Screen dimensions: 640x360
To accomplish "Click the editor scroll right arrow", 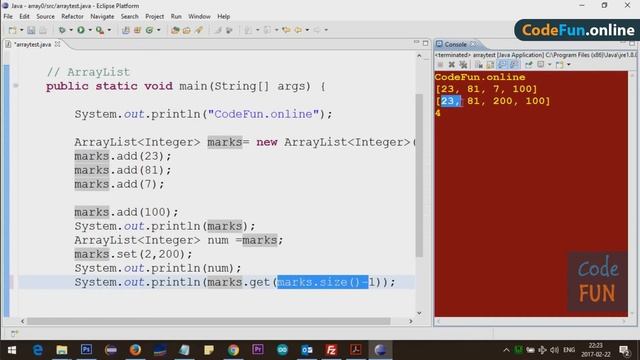I will (x=411, y=322).
